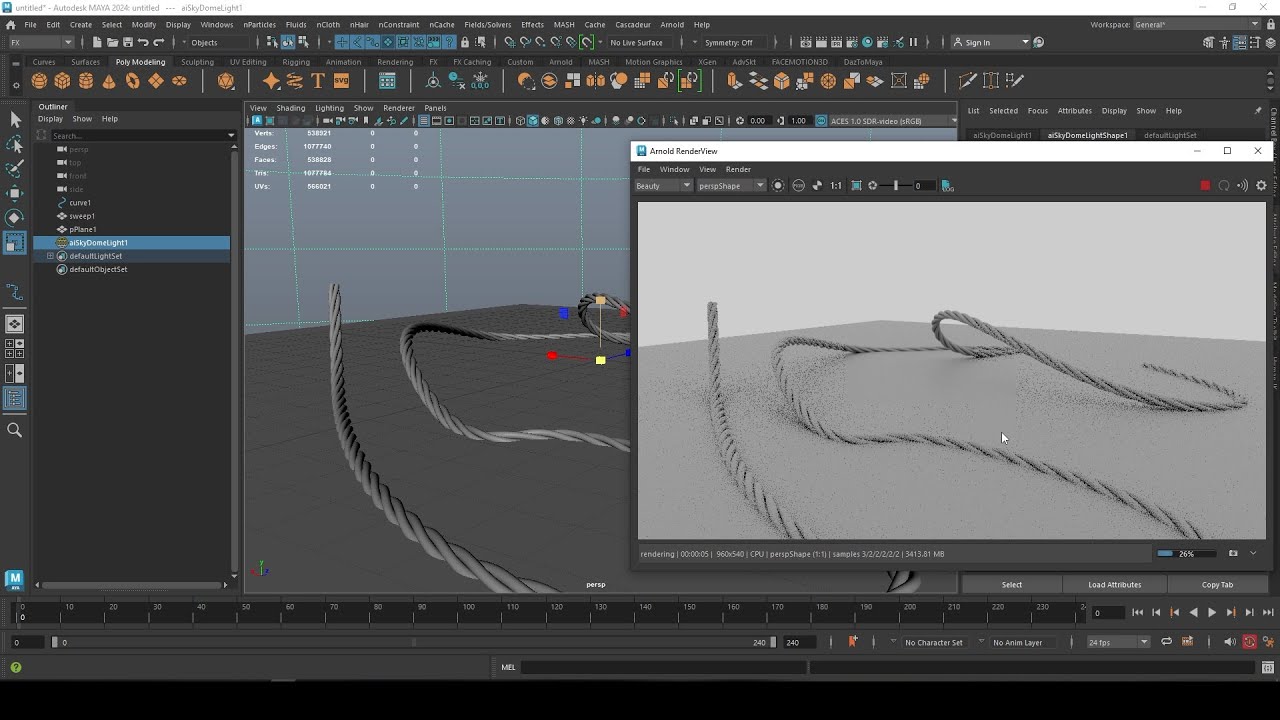The height and width of the screenshot is (720, 1280).
Task: Select the Select Tool arrow in toolbox
Action: [x=15, y=120]
